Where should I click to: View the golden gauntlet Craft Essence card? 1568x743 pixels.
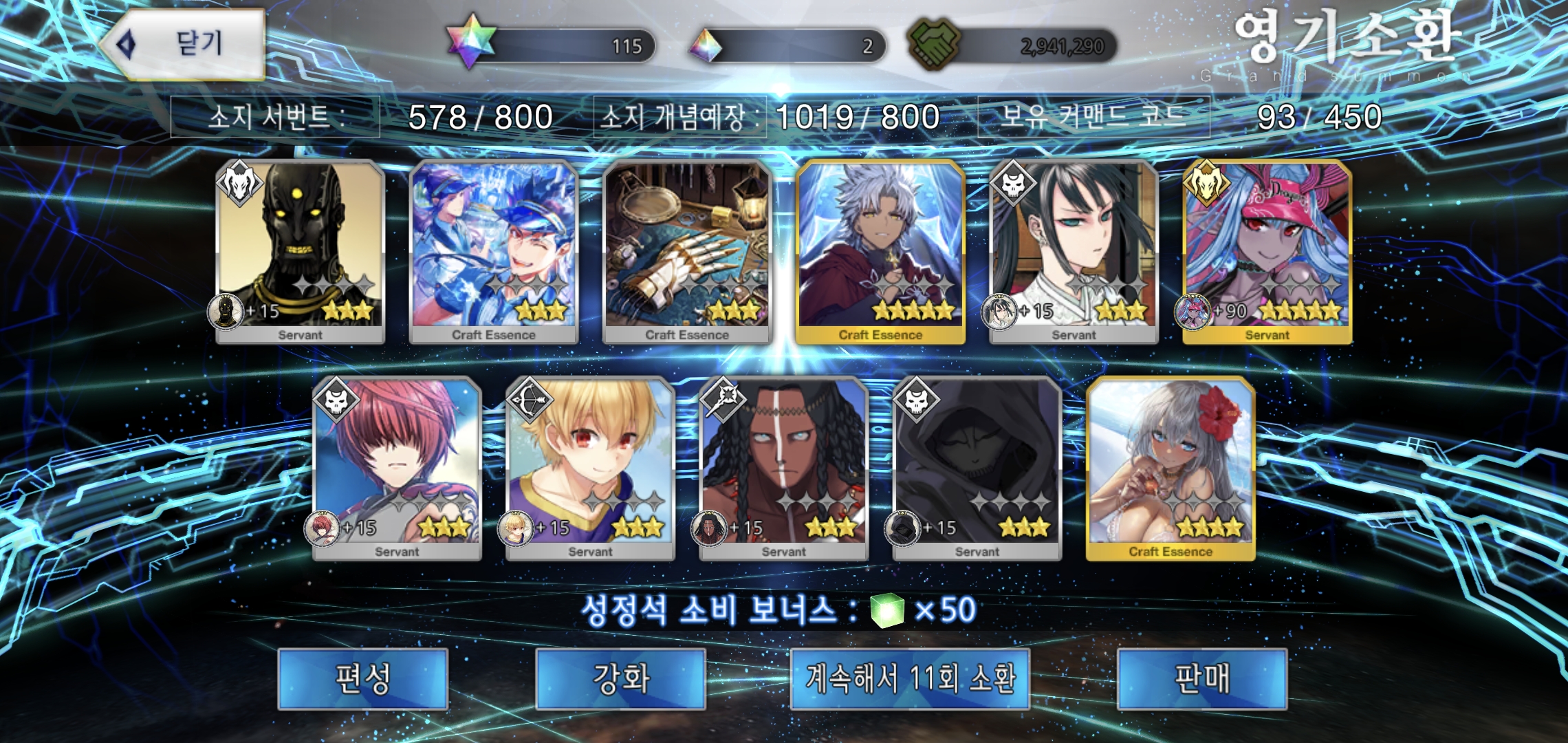[x=687, y=252]
